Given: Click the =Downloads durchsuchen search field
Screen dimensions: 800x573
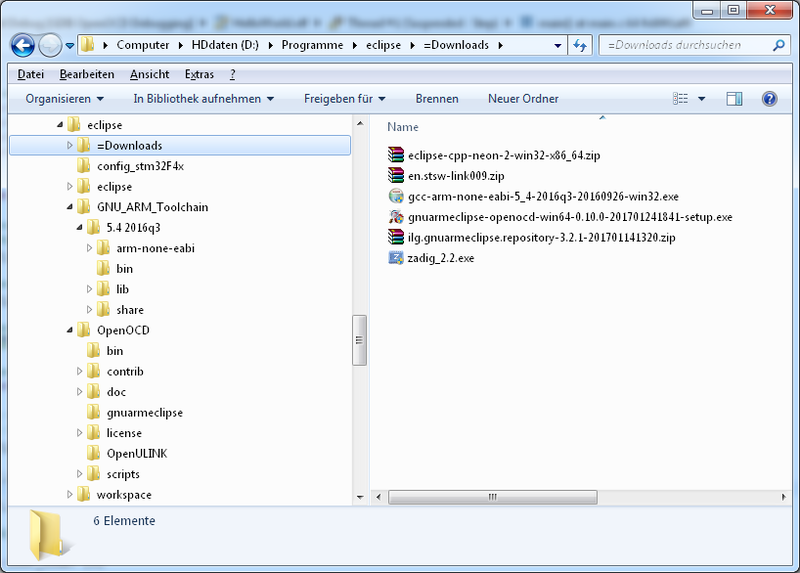Looking at the screenshot, I should pyautogui.click(x=685, y=45).
